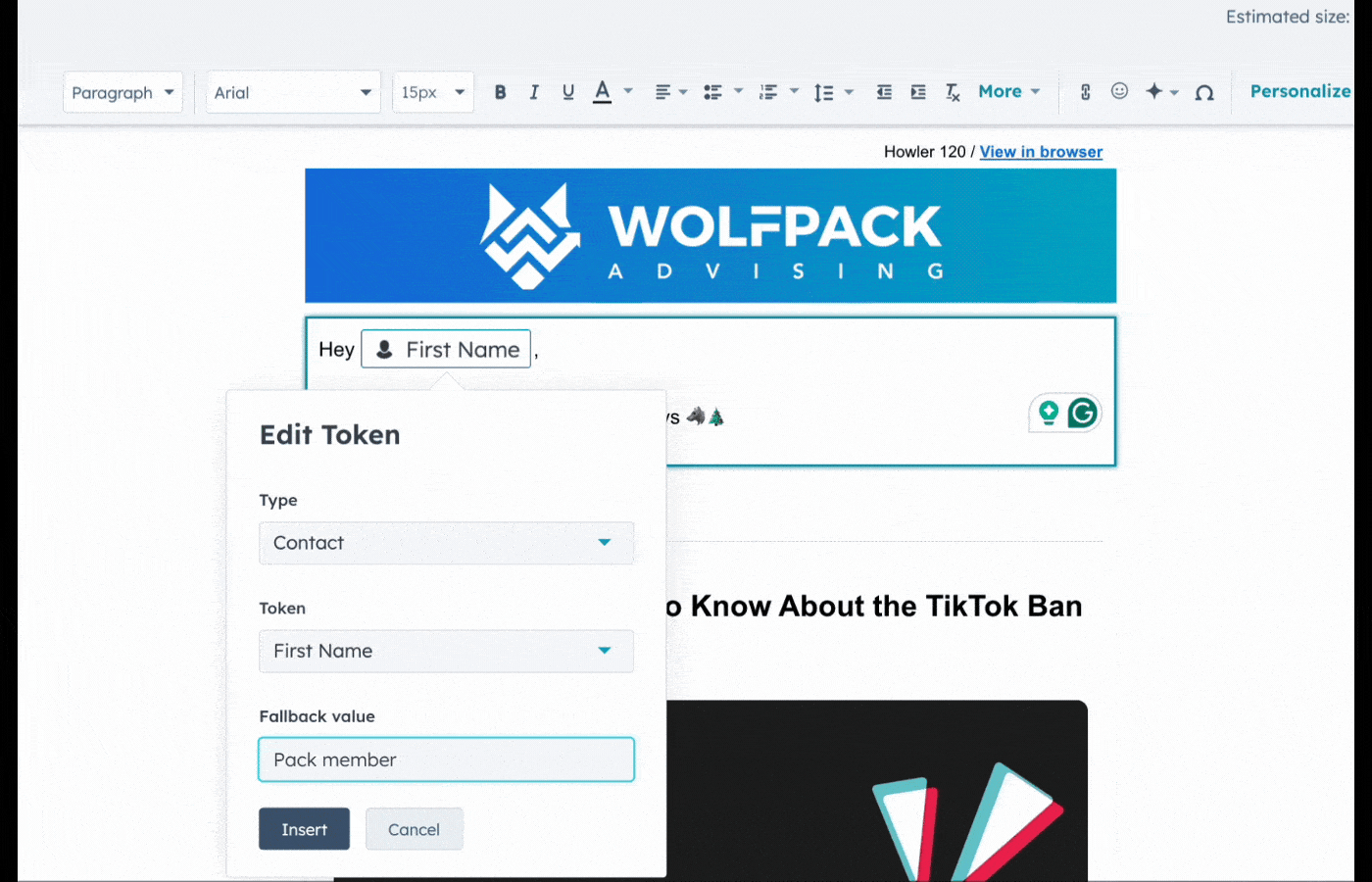Open the numbered list options
1372x882 pixels.
pyautogui.click(x=779, y=92)
